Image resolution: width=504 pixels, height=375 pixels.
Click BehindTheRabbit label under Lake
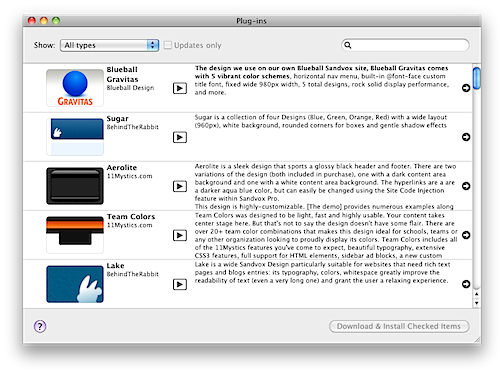[132, 274]
